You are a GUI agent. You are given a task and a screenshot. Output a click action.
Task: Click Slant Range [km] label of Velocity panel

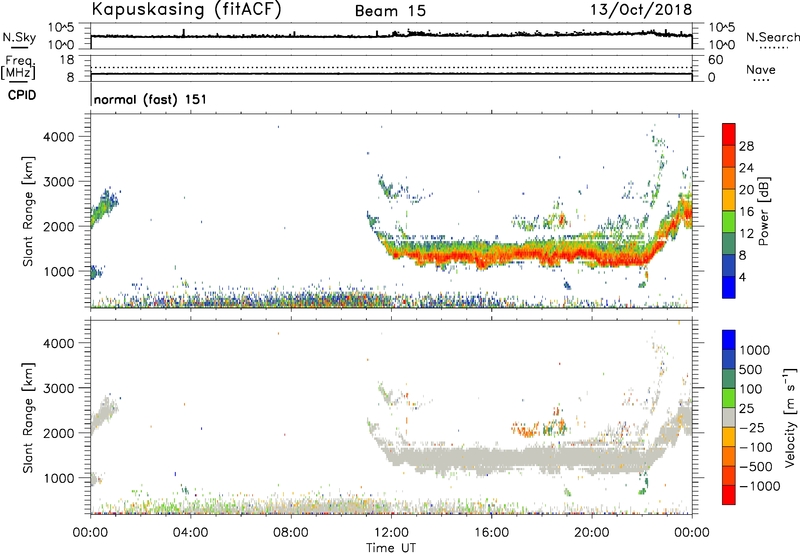pyautogui.click(x=28, y=418)
